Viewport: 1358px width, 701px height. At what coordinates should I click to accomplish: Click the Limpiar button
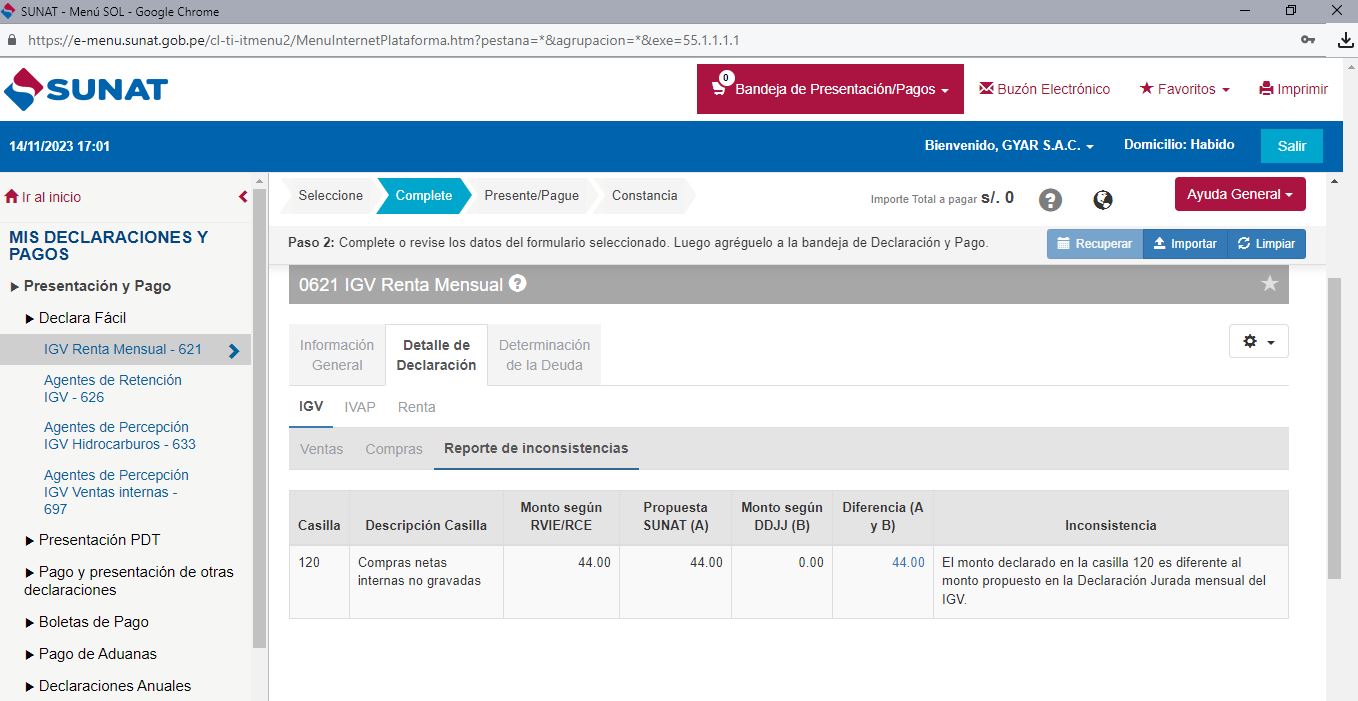1266,244
